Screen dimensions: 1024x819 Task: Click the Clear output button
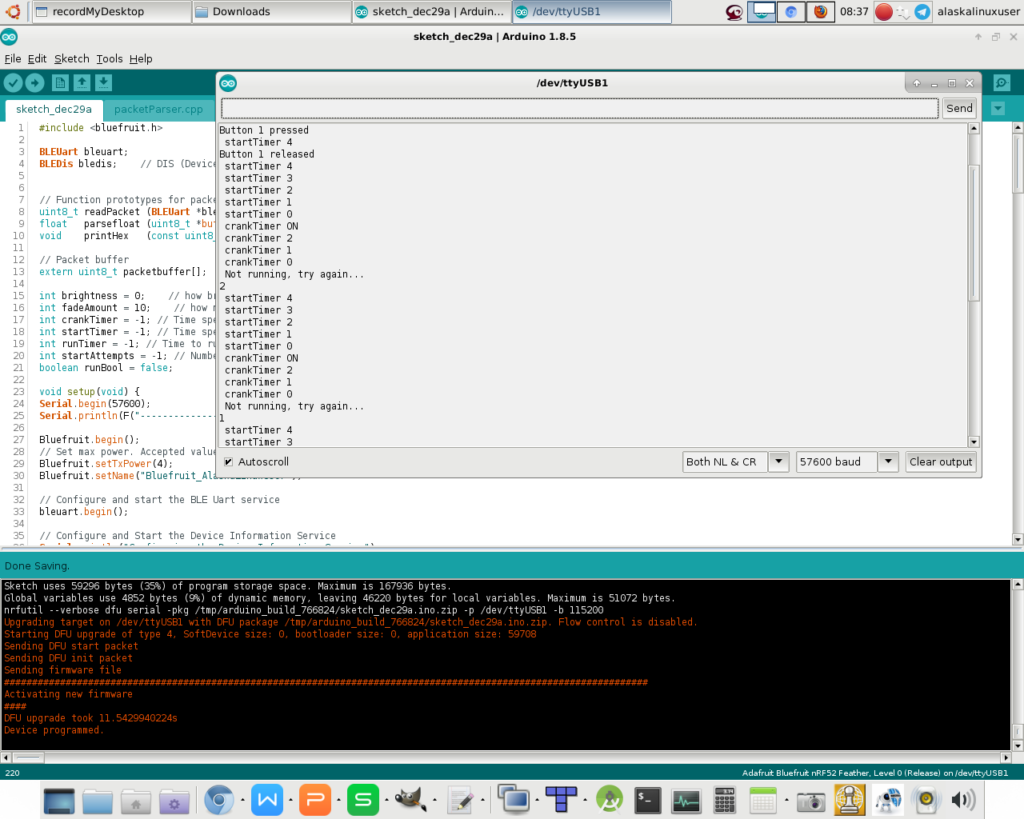click(x=940, y=462)
